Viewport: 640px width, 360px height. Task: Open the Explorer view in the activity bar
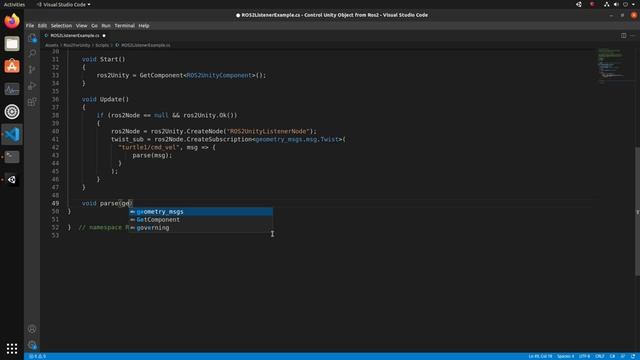32,38
